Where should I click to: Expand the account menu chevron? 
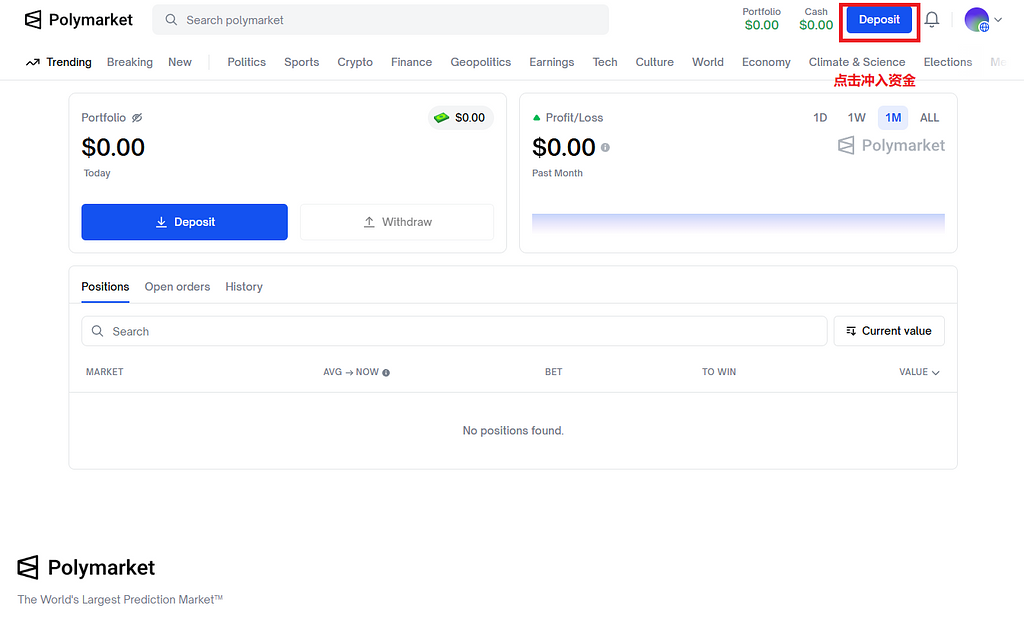(x=997, y=20)
